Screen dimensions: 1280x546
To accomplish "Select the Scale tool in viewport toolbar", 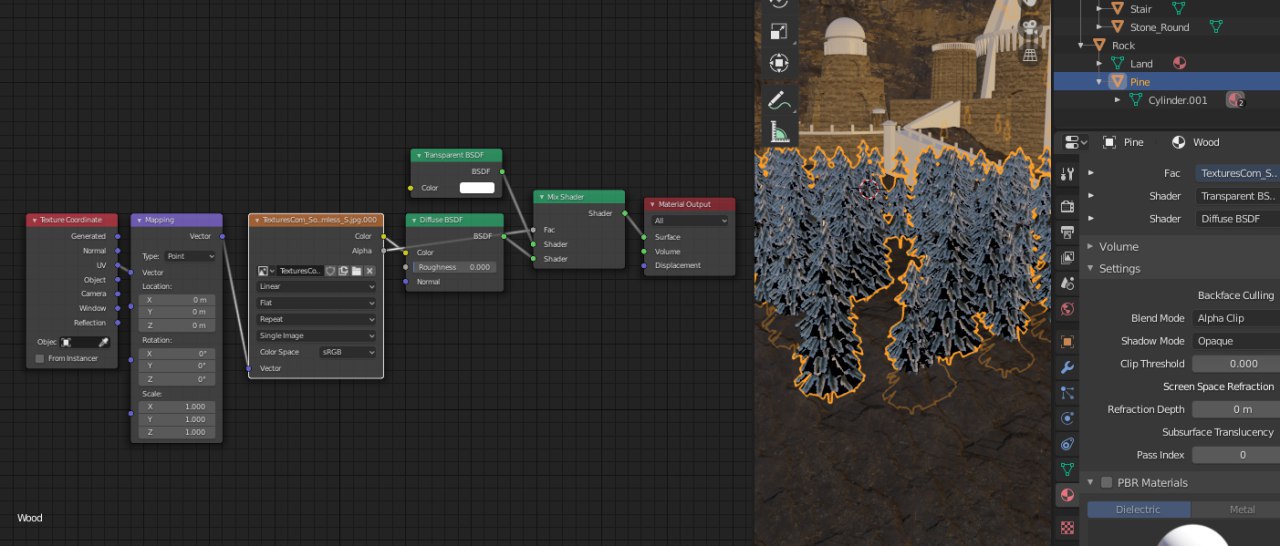I will tap(779, 33).
